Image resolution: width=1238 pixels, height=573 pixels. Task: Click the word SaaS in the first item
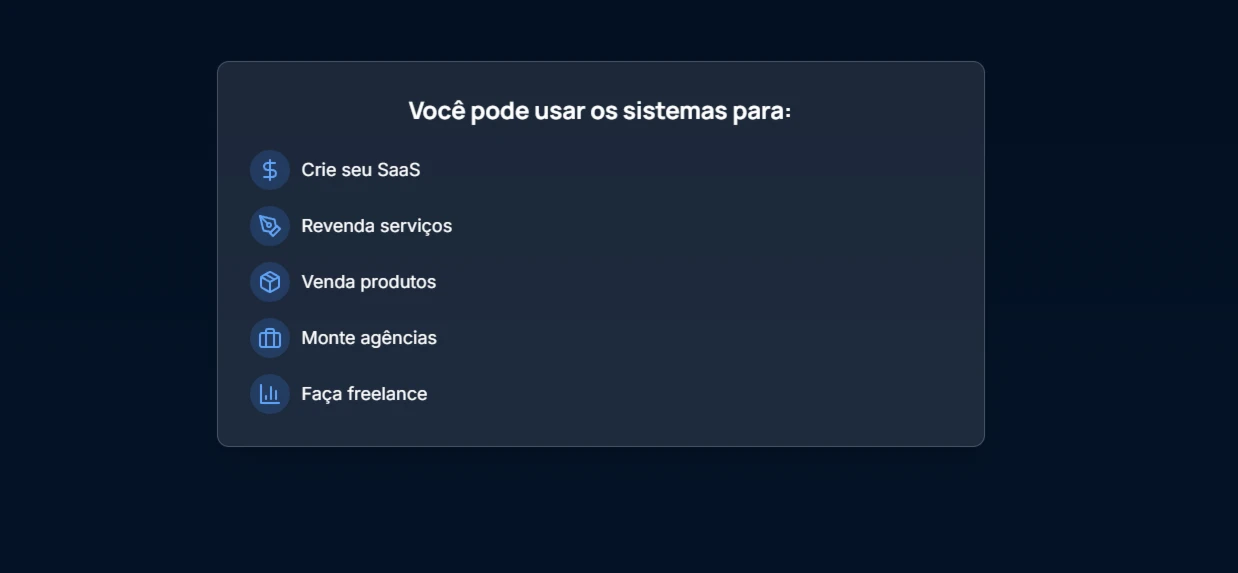pos(399,170)
